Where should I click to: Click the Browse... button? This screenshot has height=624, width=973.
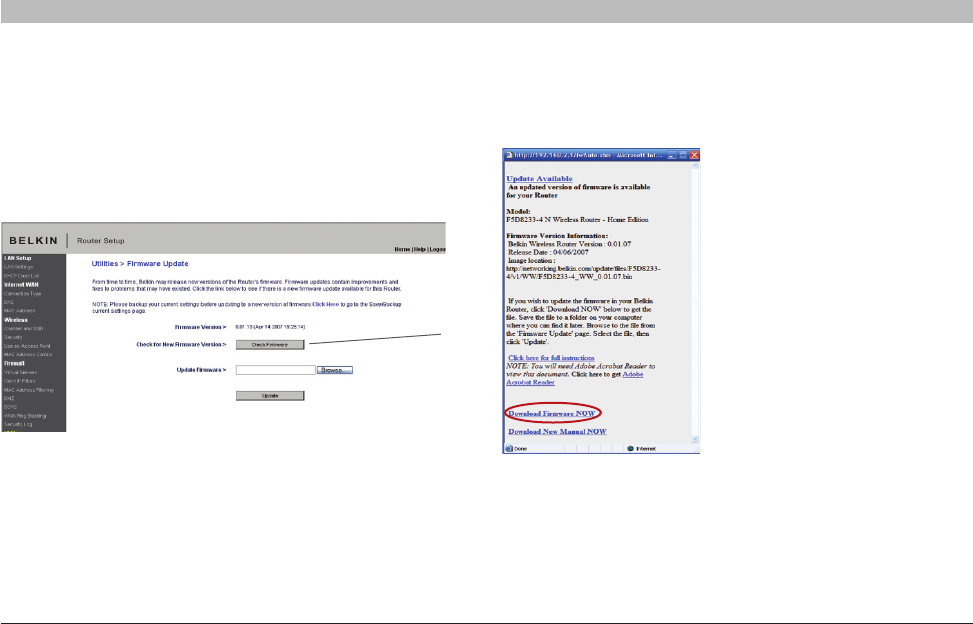[335, 370]
